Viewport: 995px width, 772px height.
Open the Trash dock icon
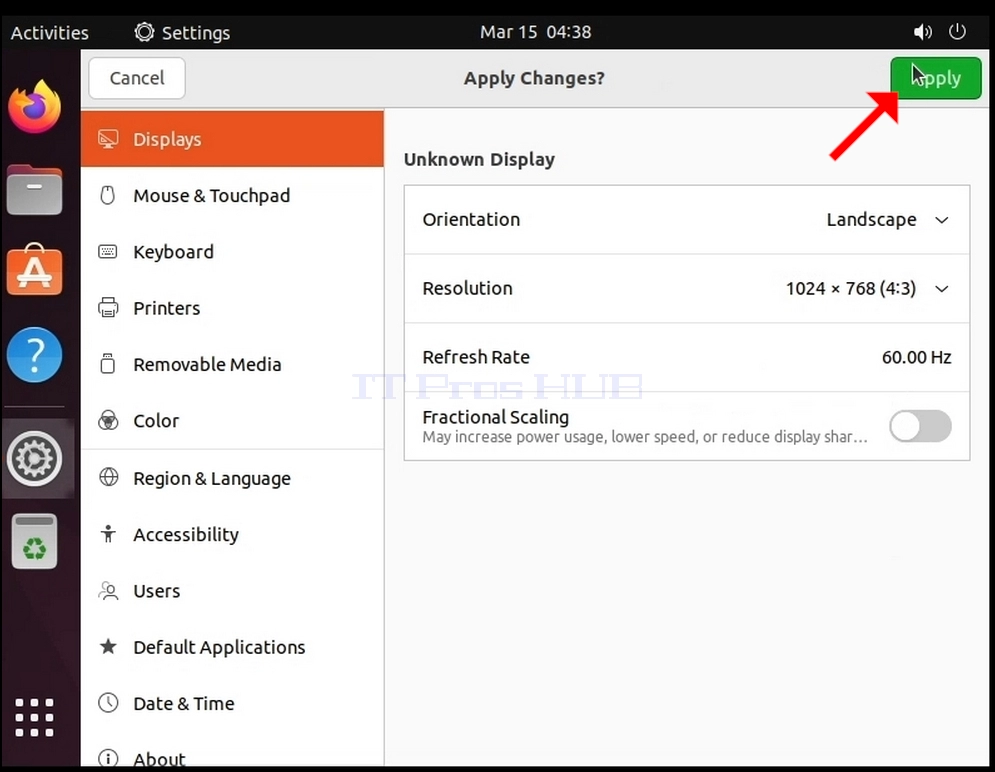pyautogui.click(x=35, y=541)
